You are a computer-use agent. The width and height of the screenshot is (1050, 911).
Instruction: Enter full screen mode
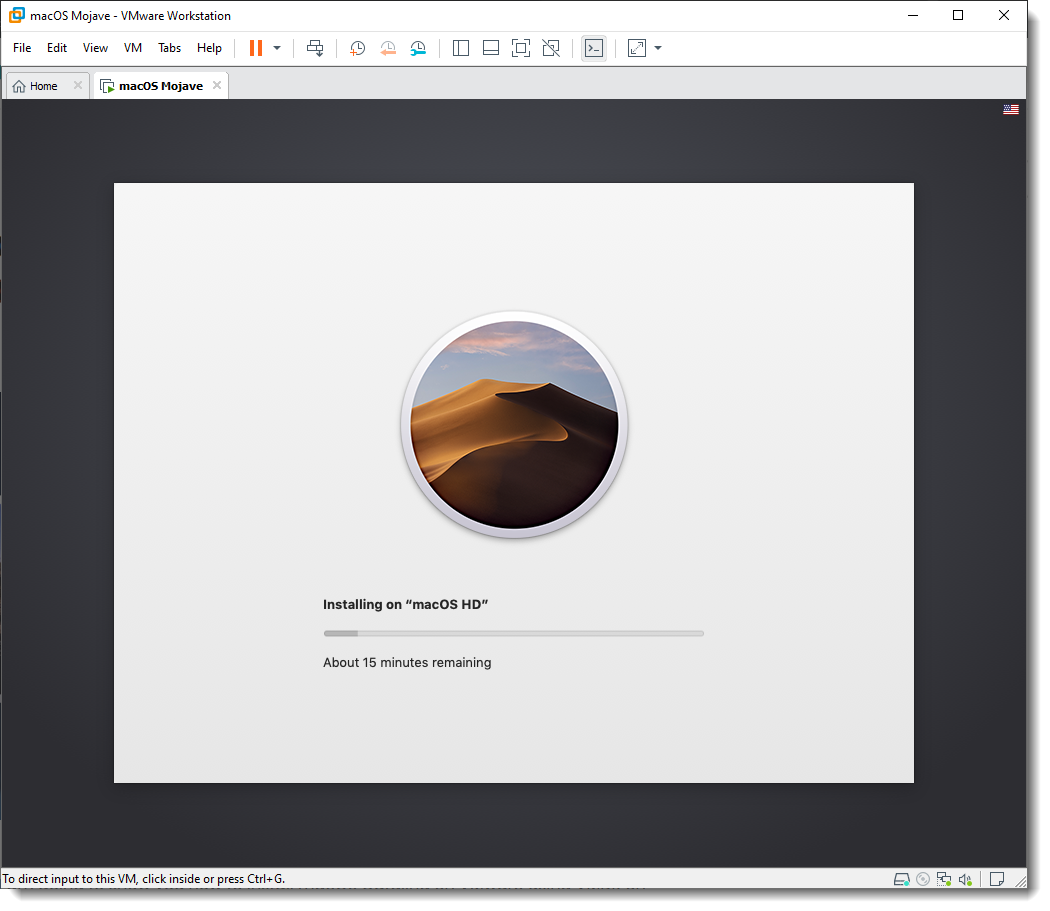[x=520, y=48]
